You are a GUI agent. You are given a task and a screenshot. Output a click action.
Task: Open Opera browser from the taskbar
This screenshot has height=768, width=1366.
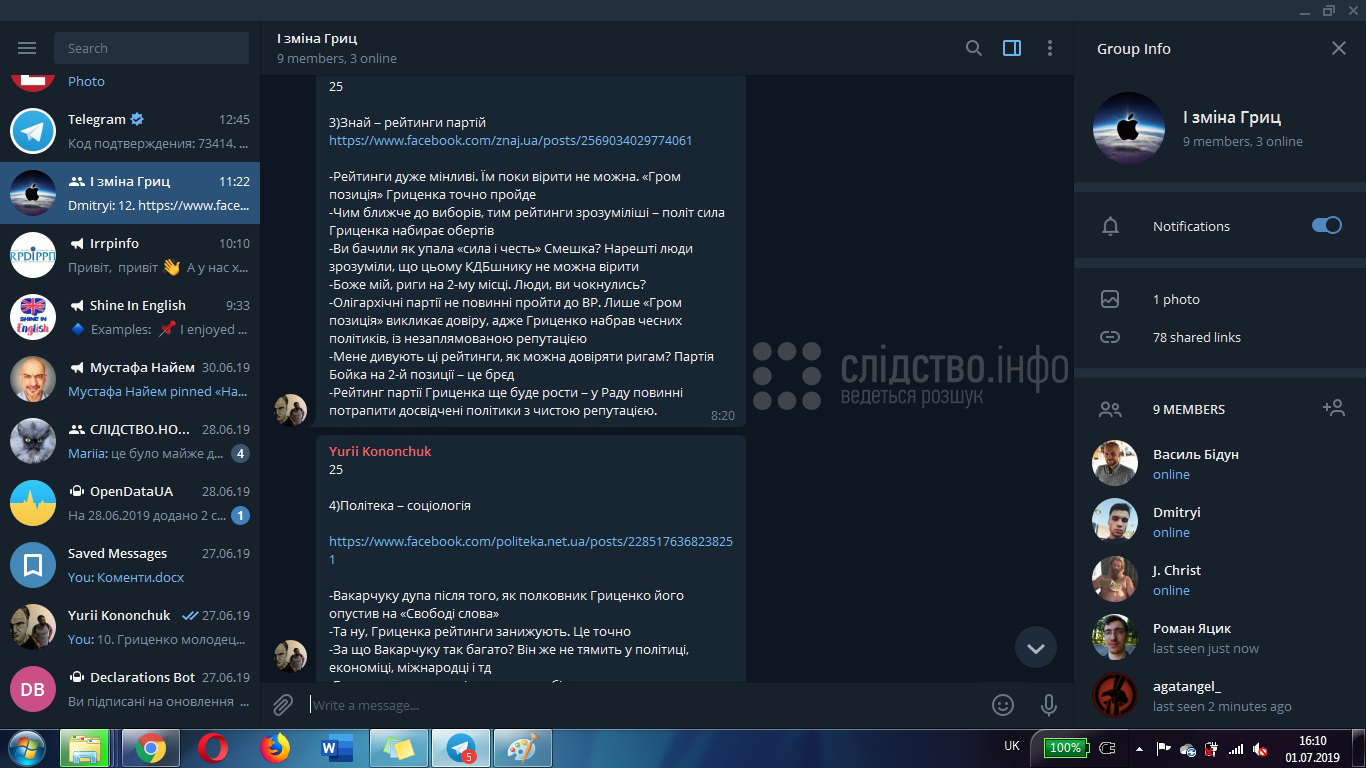(212, 748)
